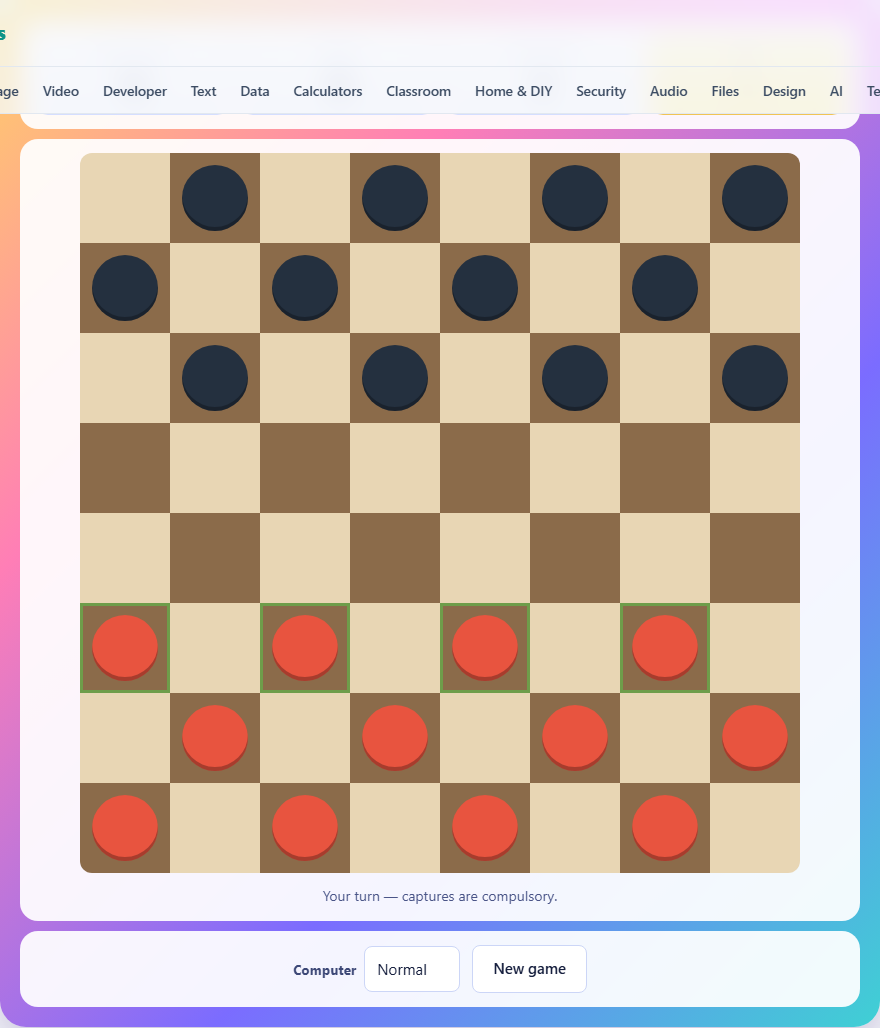Click rightmost red piece in the bottom row
This screenshot has height=1028, width=880.
tap(665, 827)
